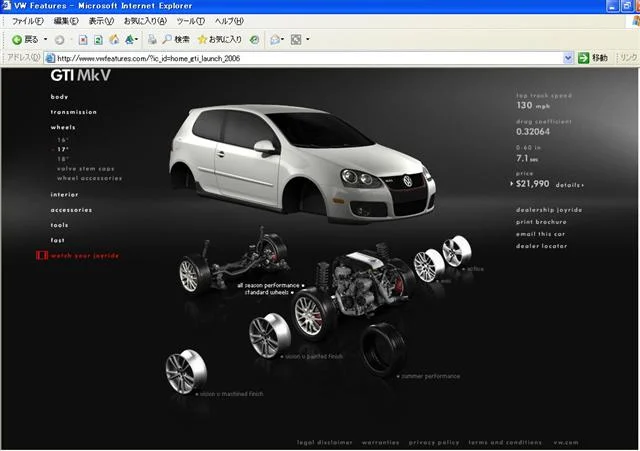Expand the fast section in left menu

[x=58, y=240]
